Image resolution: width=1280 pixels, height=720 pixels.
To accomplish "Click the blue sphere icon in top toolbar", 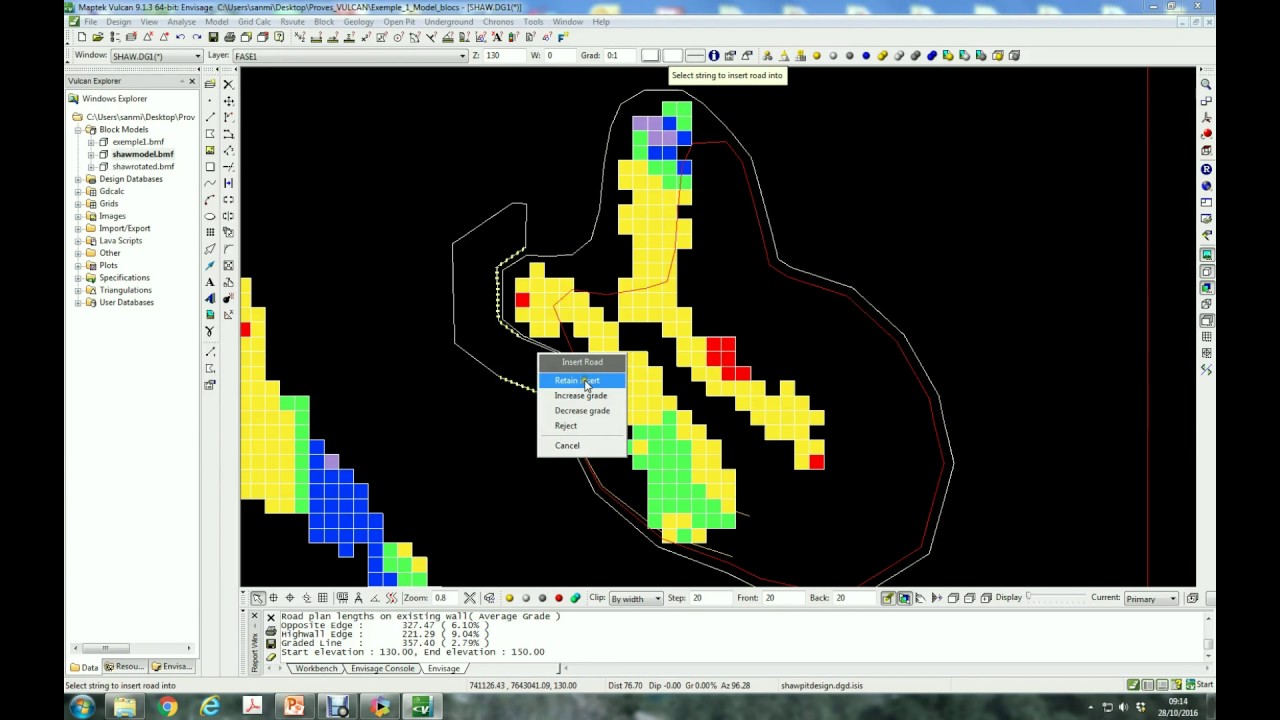I will pyautogui.click(x=866, y=56).
